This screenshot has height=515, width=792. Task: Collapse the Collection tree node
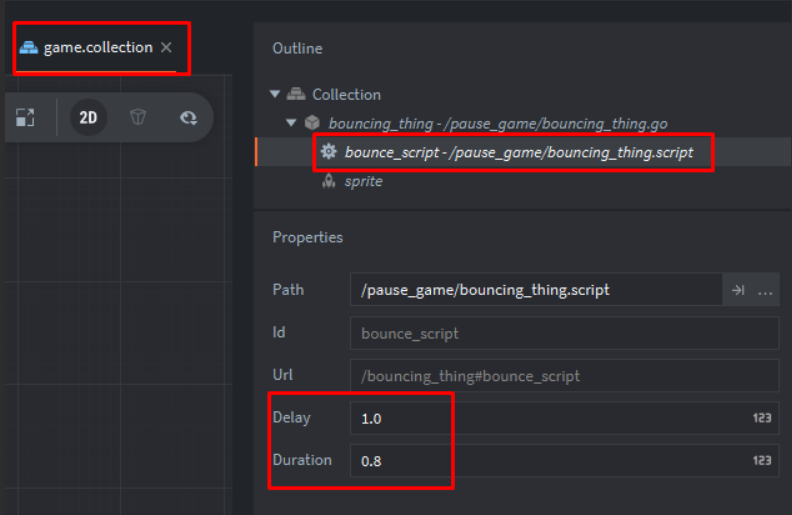click(275, 94)
